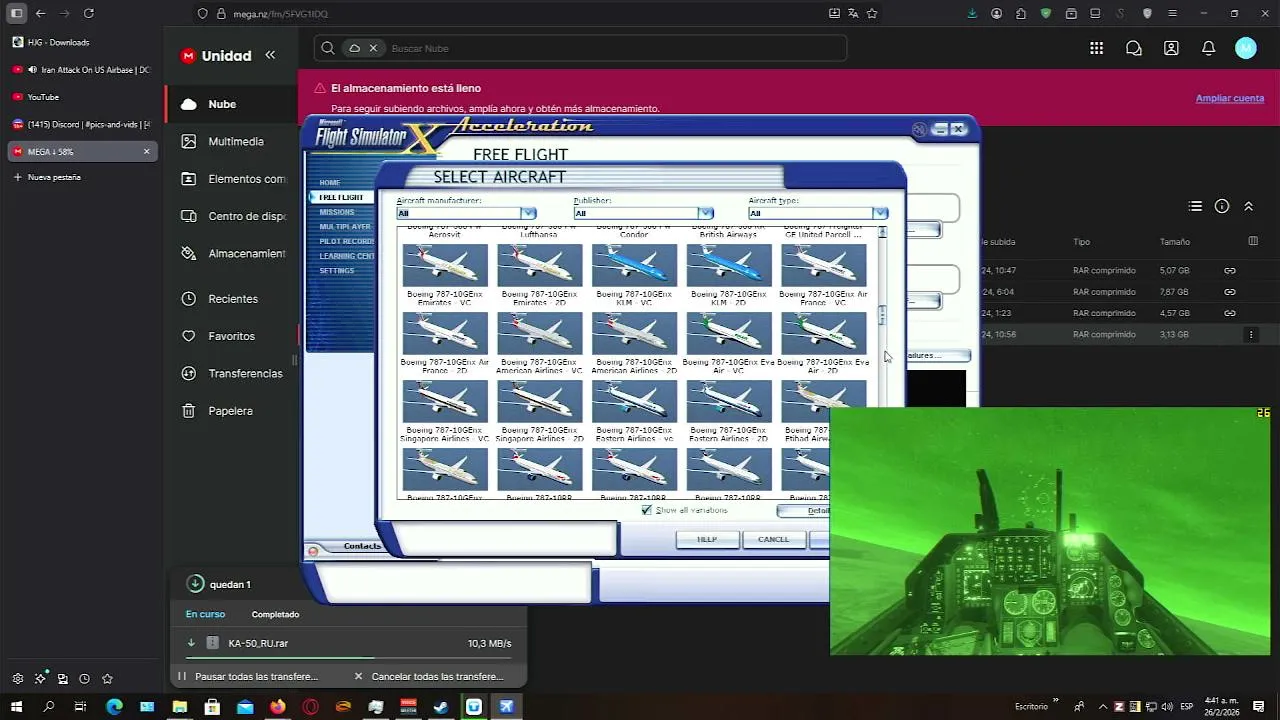Screen dimensions: 1280x720
Task: Close the MEGA browser tab
Action: tap(146, 152)
